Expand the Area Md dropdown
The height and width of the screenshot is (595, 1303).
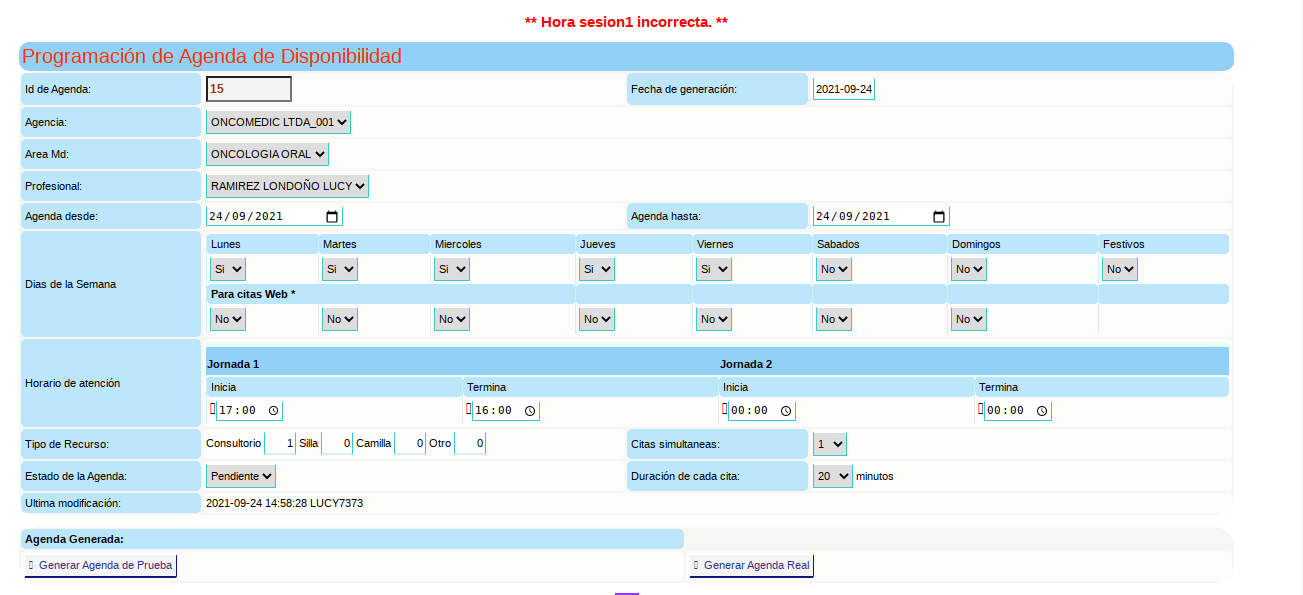pyautogui.click(x=267, y=154)
